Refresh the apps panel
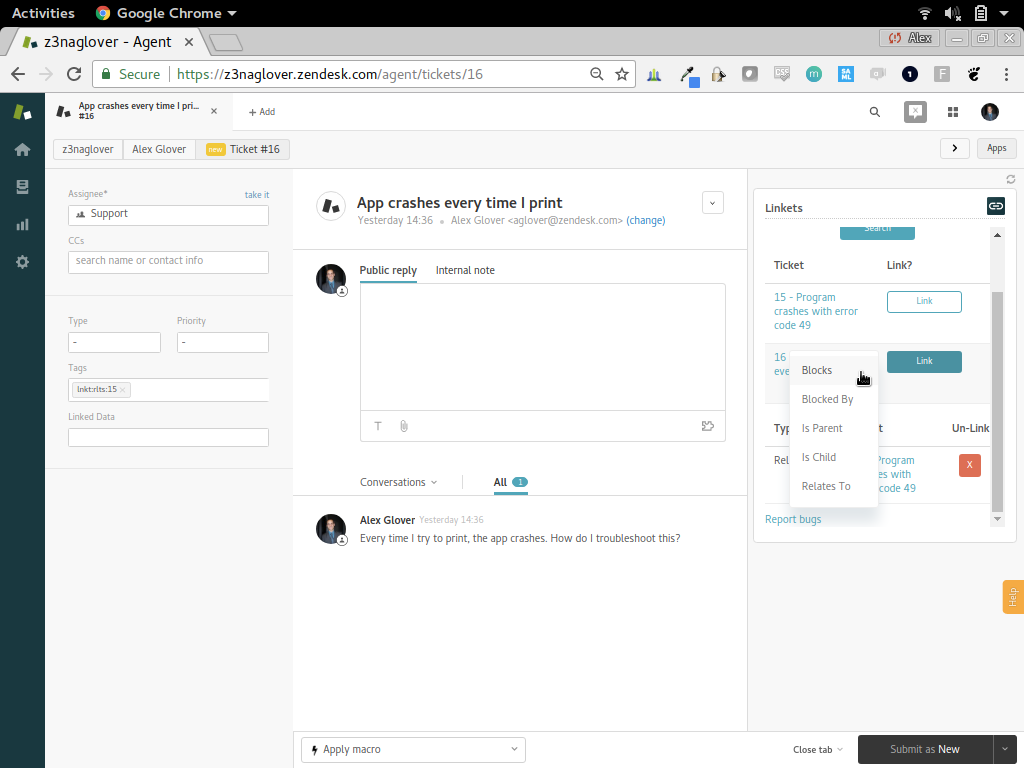The image size is (1024, 768). click(1011, 179)
